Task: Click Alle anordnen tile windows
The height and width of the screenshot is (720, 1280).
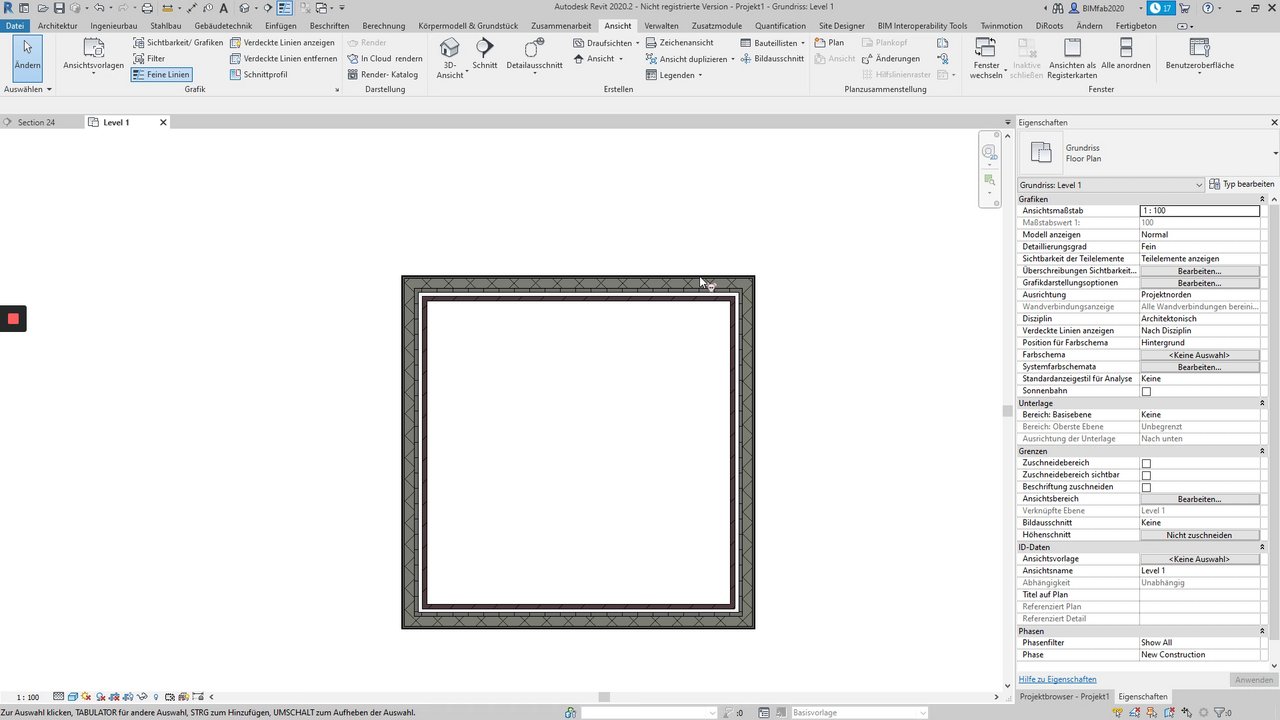Action: (1126, 55)
